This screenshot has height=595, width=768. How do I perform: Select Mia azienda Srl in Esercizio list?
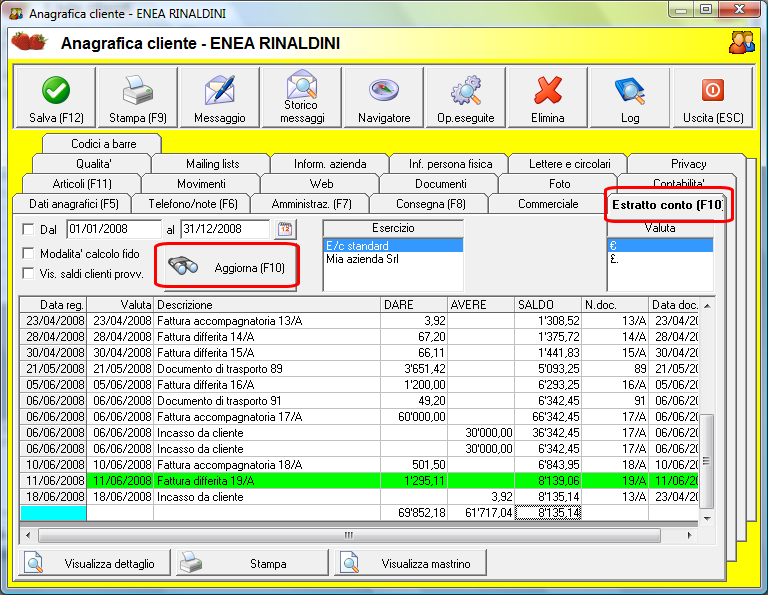(x=393, y=259)
